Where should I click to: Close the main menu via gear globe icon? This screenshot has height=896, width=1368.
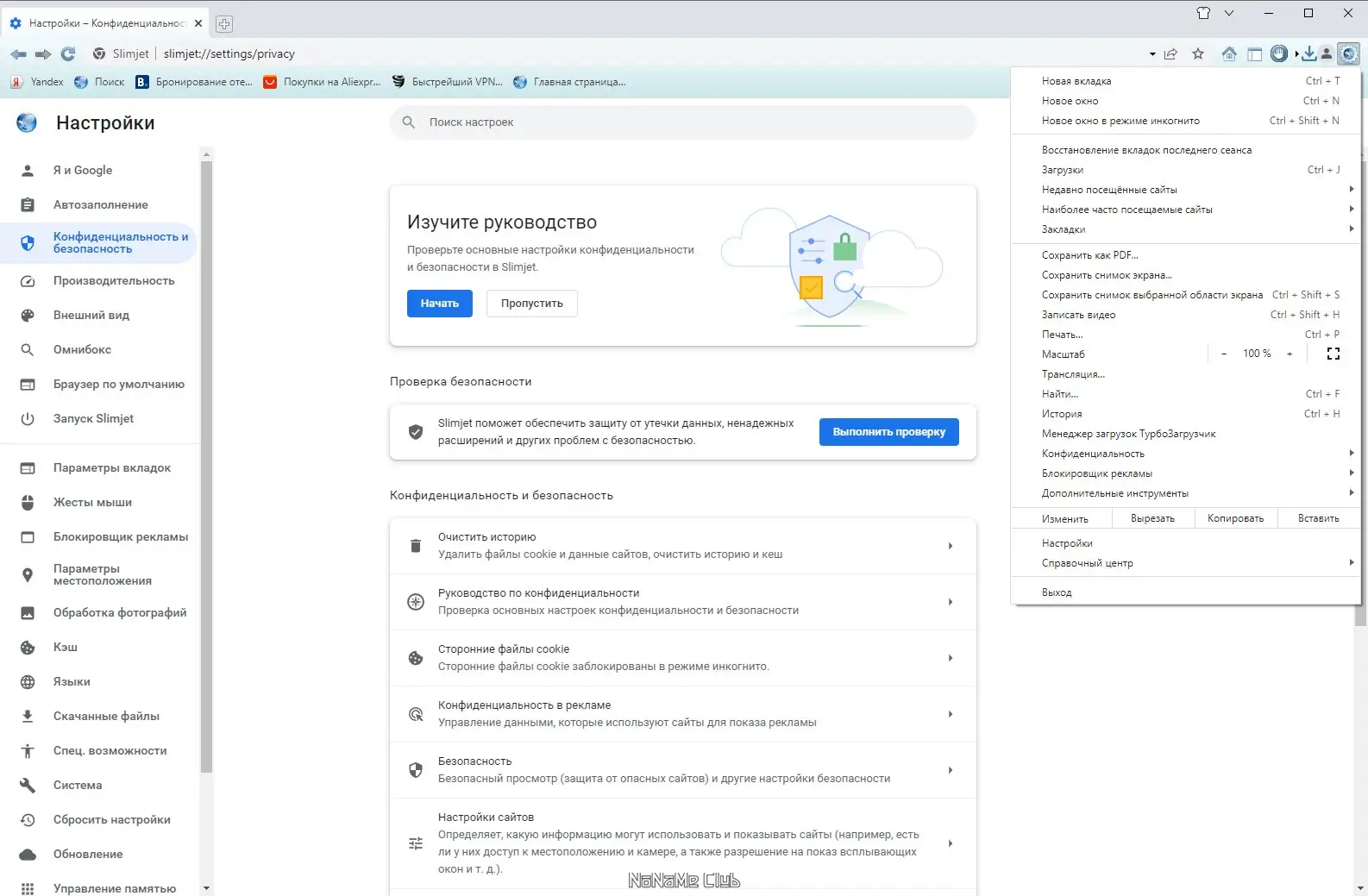click(x=1349, y=53)
